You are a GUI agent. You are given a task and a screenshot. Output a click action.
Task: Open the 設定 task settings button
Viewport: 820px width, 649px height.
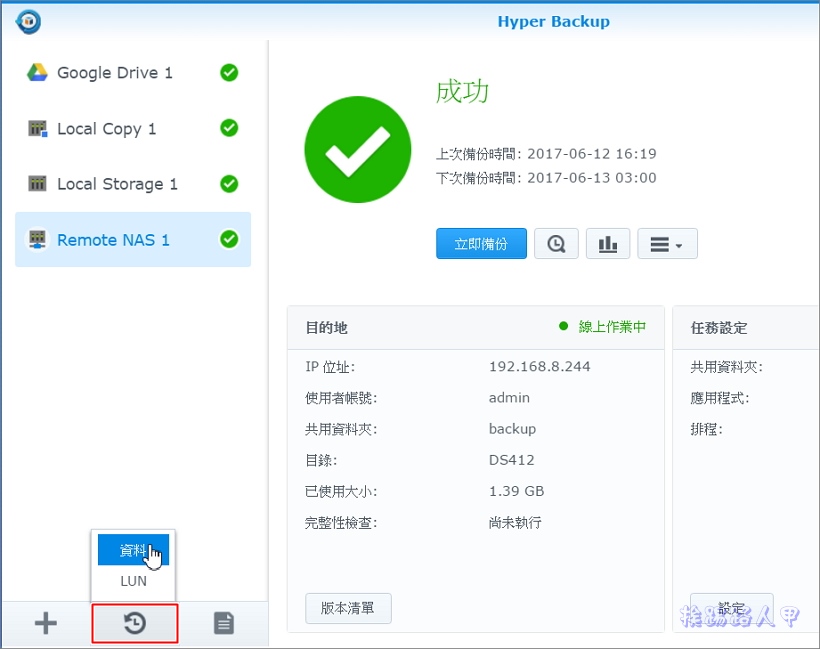[732, 608]
